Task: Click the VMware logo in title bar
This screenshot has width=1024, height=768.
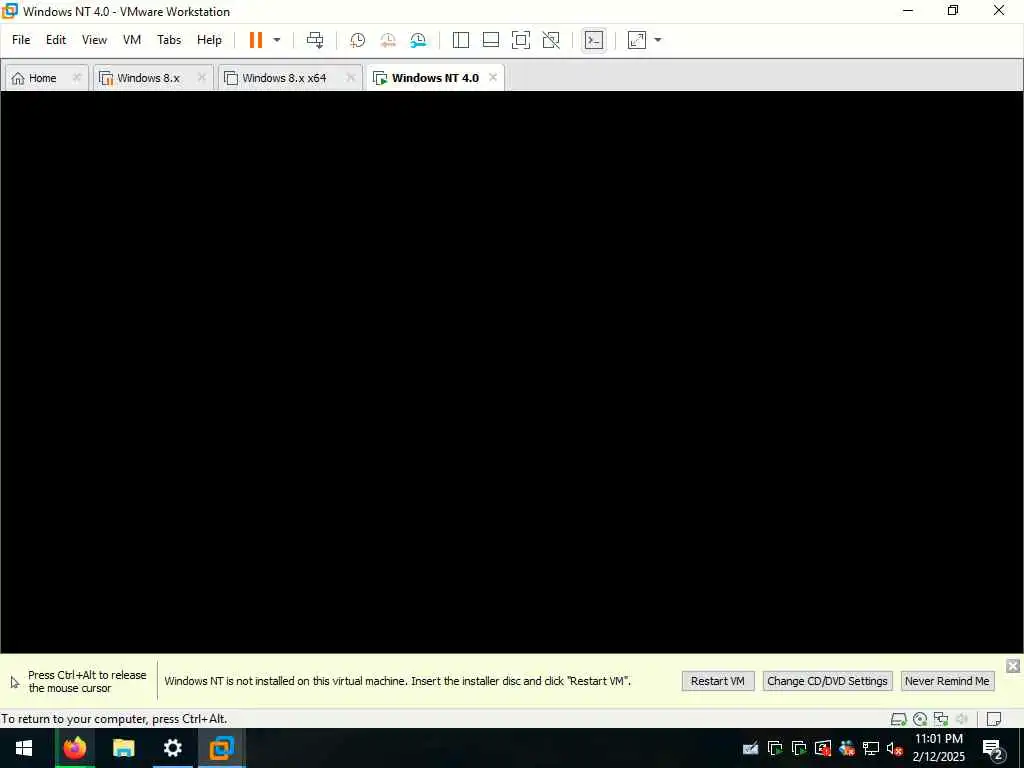Action: 10,10
